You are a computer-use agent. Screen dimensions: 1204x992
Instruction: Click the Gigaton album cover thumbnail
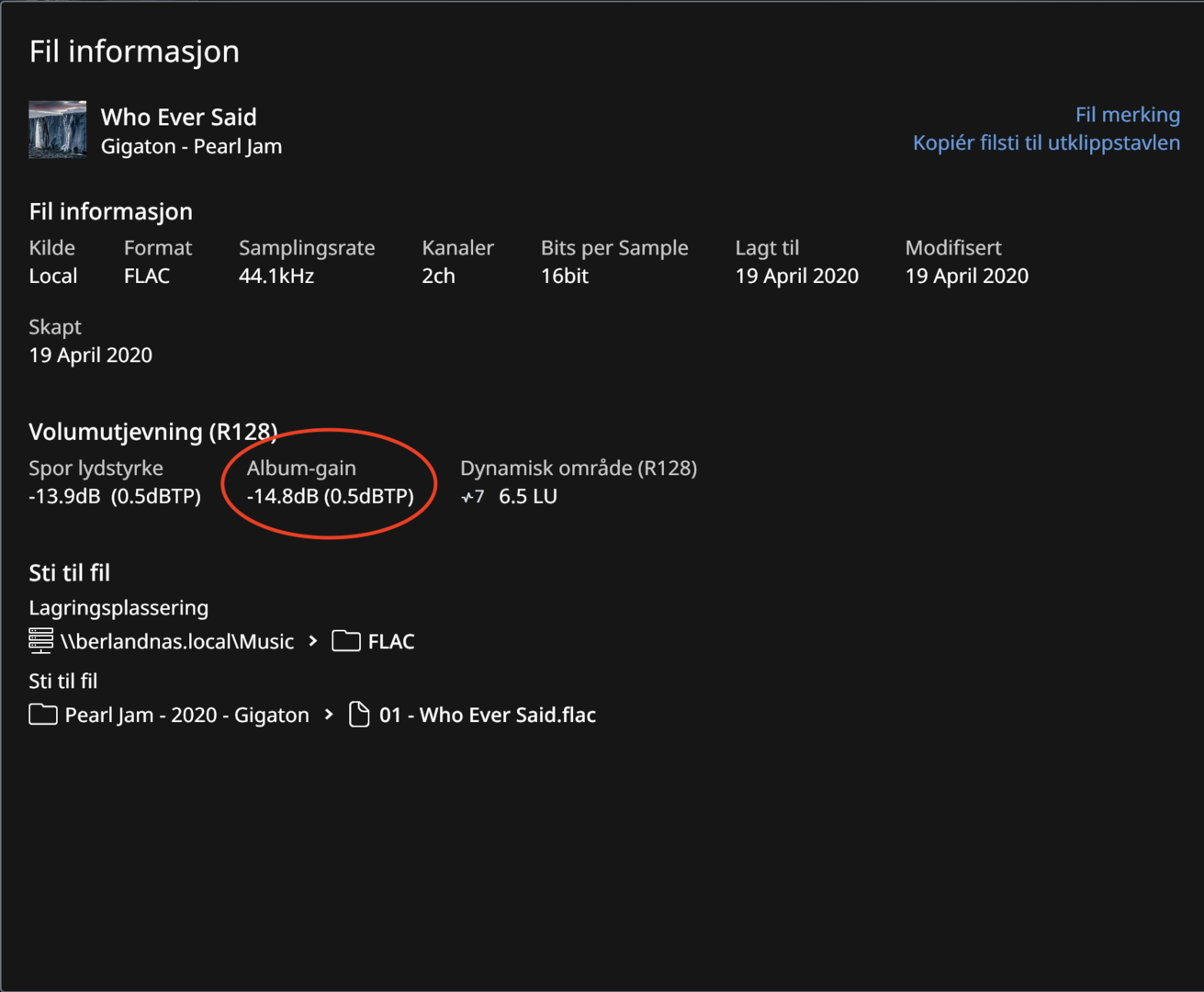tap(58, 130)
